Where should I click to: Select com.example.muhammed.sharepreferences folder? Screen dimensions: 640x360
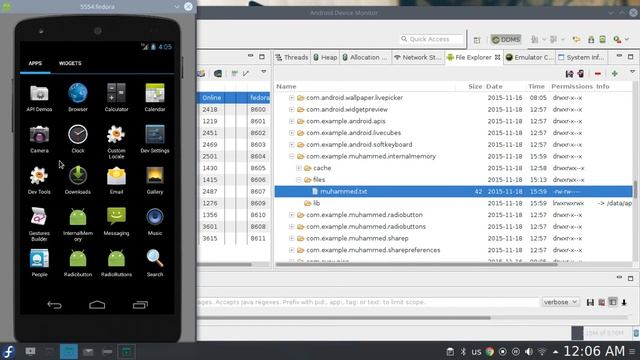coord(453,250)
